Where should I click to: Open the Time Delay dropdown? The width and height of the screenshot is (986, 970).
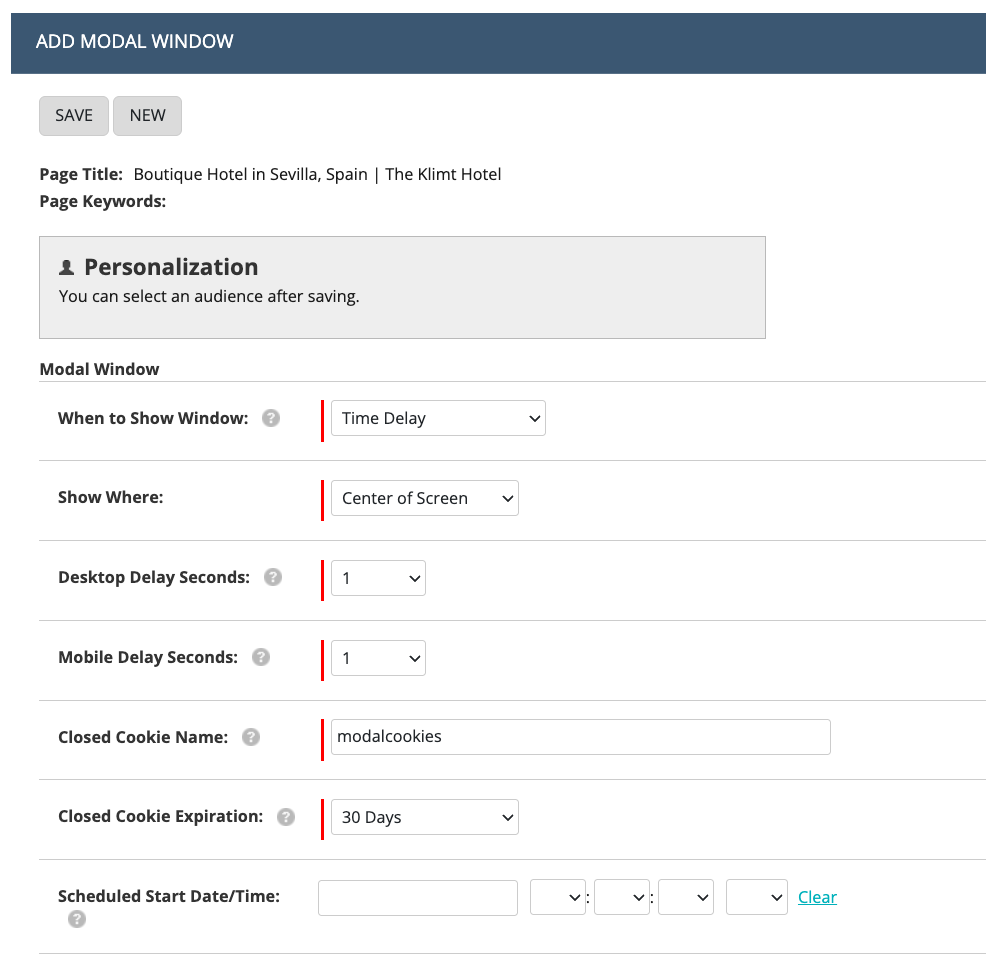(438, 418)
